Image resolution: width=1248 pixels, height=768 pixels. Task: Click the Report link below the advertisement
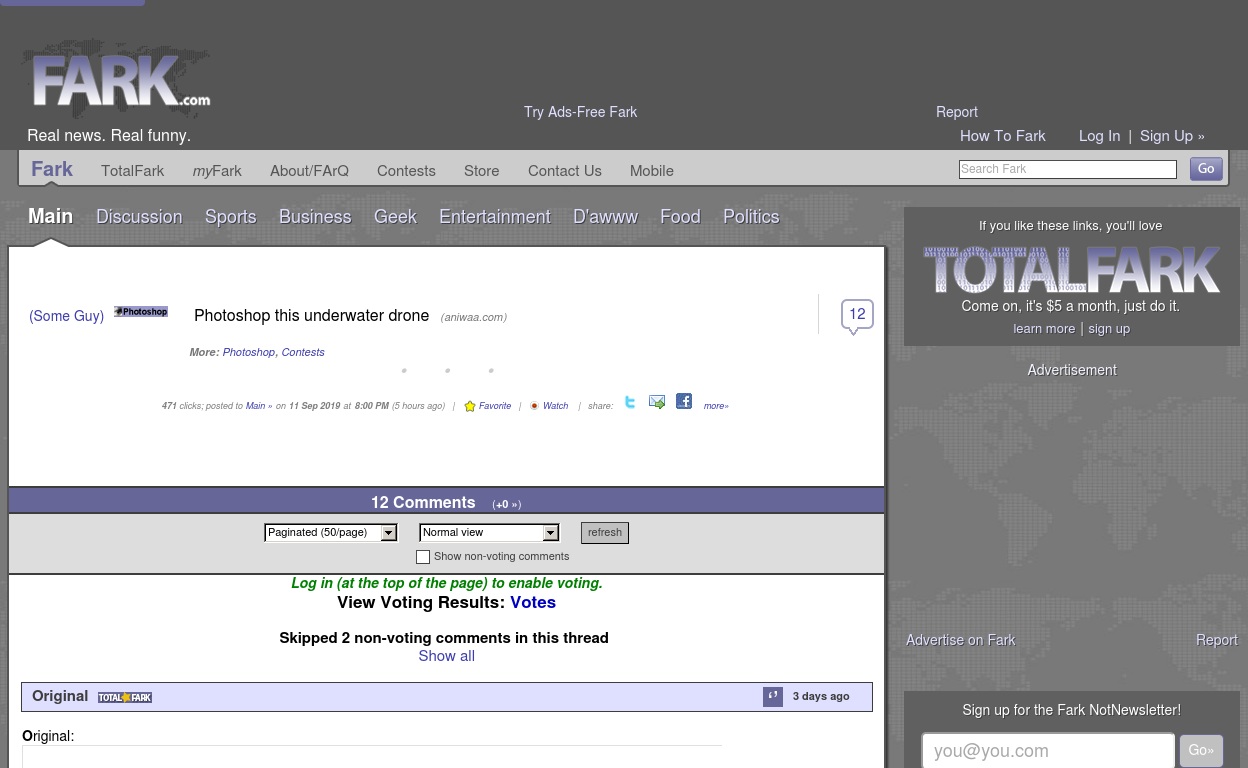[x=1217, y=640]
